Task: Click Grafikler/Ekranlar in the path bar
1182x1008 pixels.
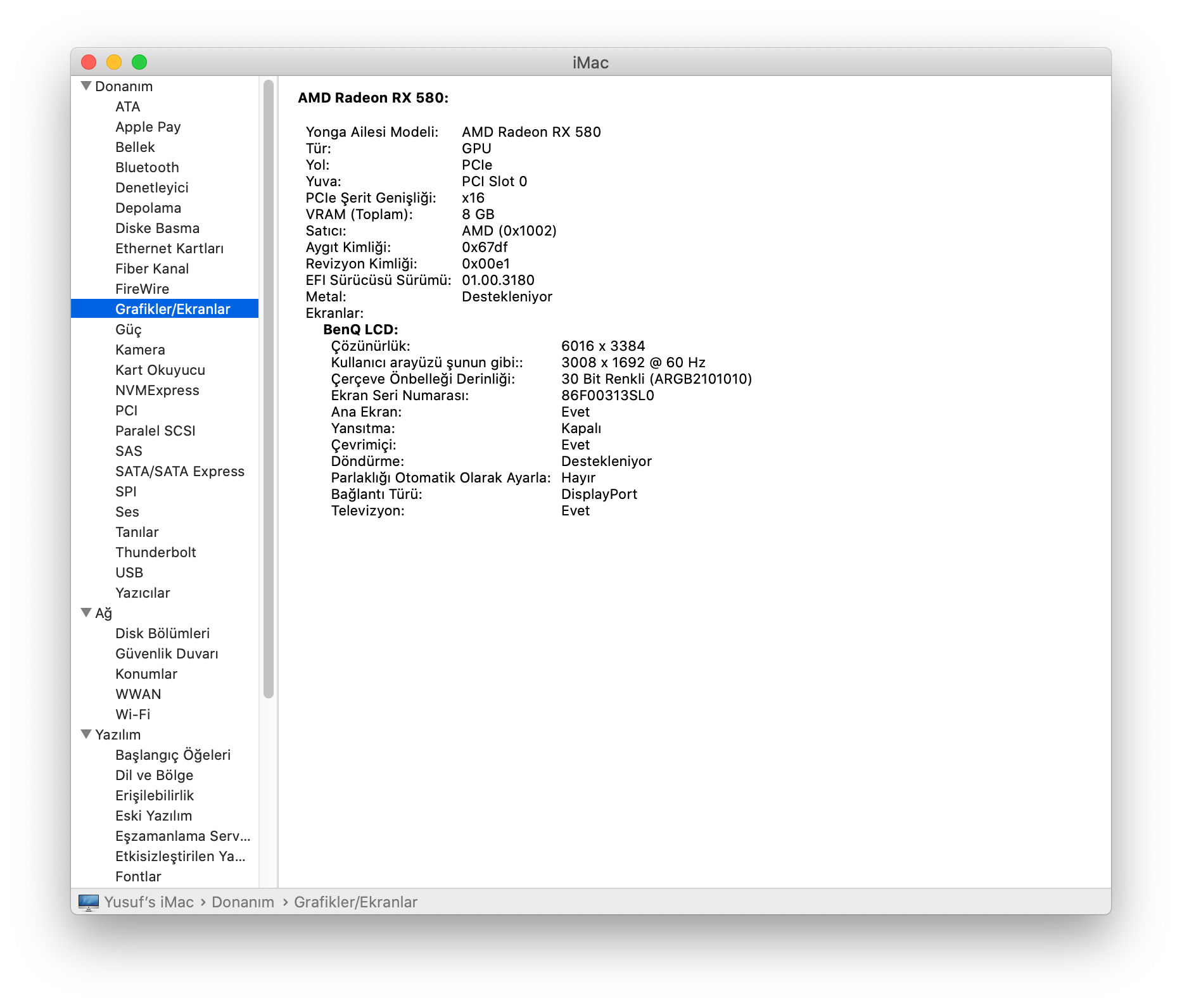Action: (355, 902)
